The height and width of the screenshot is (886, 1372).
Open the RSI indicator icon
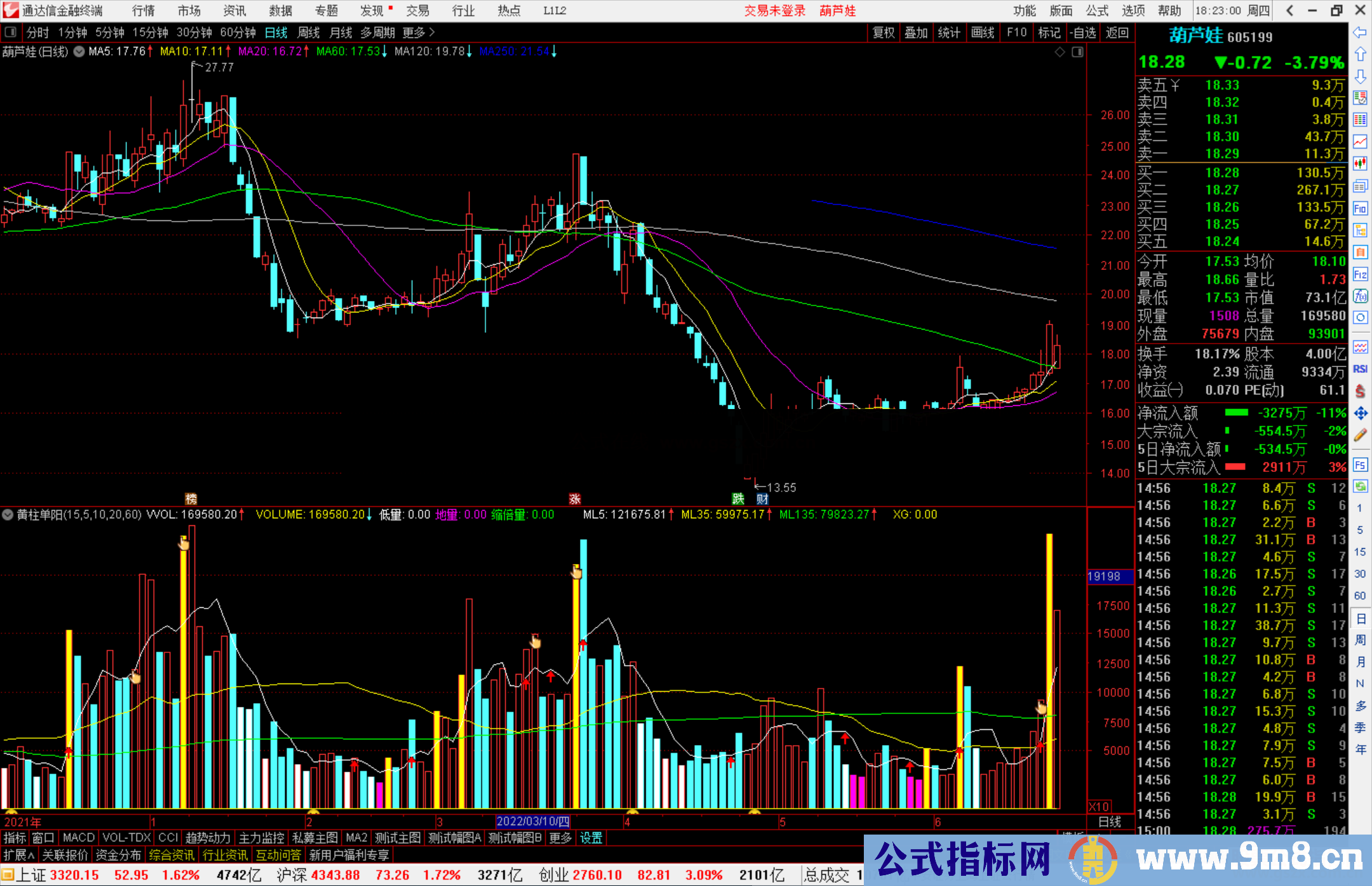pos(1360,369)
